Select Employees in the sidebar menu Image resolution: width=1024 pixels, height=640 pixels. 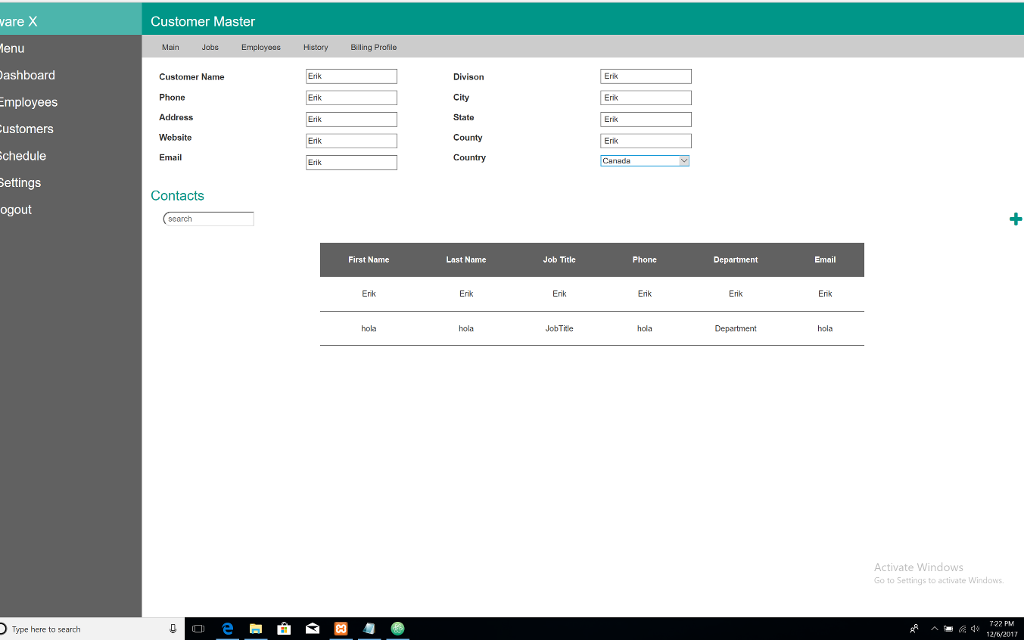coord(29,101)
